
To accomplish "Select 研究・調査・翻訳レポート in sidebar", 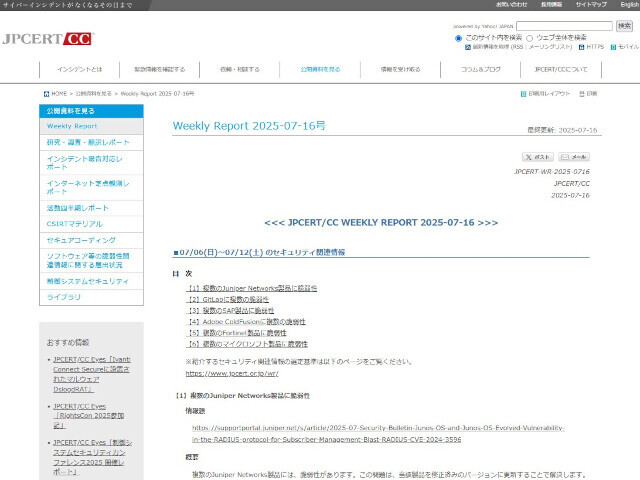I will coord(91,142).
